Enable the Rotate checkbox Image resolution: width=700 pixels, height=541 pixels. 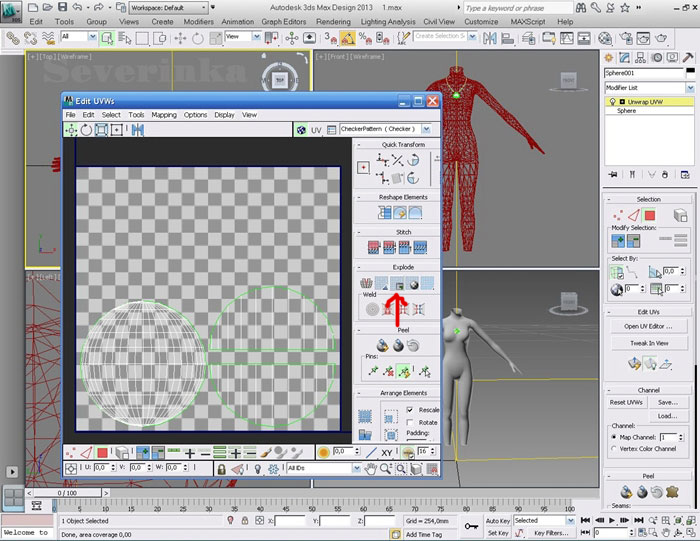pyautogui.click(x=411, y=423)
